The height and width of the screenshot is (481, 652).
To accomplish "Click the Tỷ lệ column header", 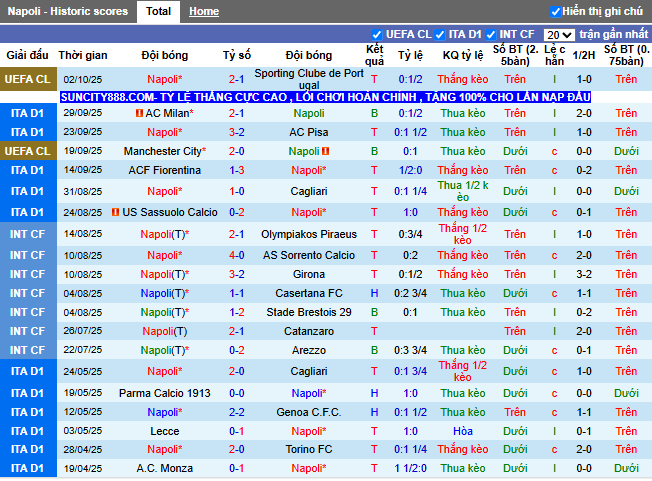I will pos(410,55).
